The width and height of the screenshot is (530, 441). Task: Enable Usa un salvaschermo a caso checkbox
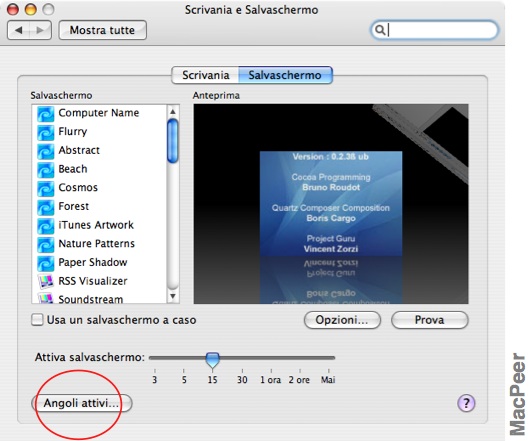[37, 320]
